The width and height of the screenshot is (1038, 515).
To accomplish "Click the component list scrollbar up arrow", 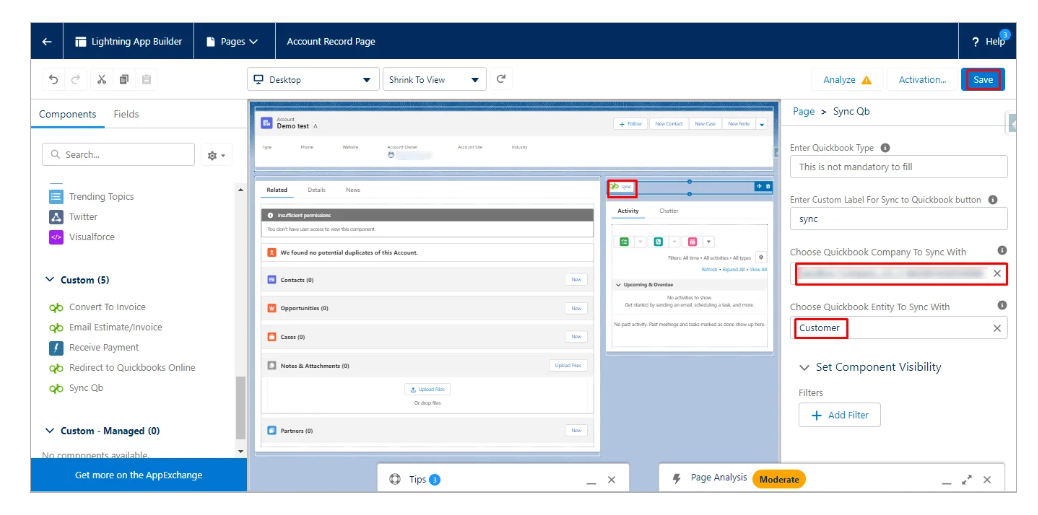I will (x=241, y=189).
